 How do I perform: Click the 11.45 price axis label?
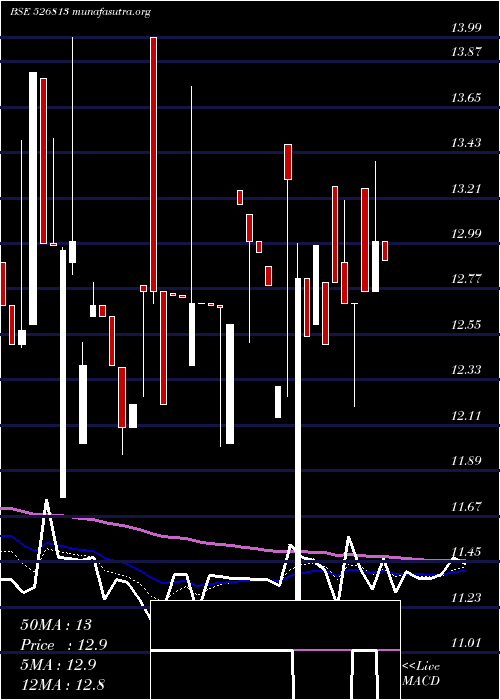pos(466,552)
